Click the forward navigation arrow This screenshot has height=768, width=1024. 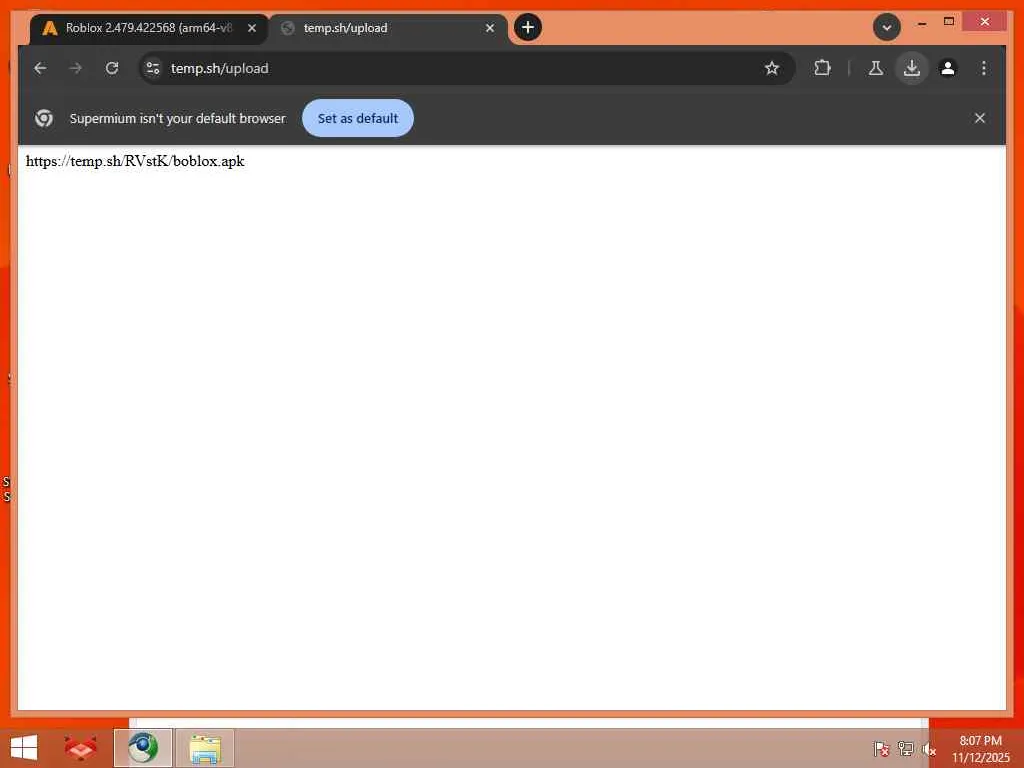click(76, 68)
